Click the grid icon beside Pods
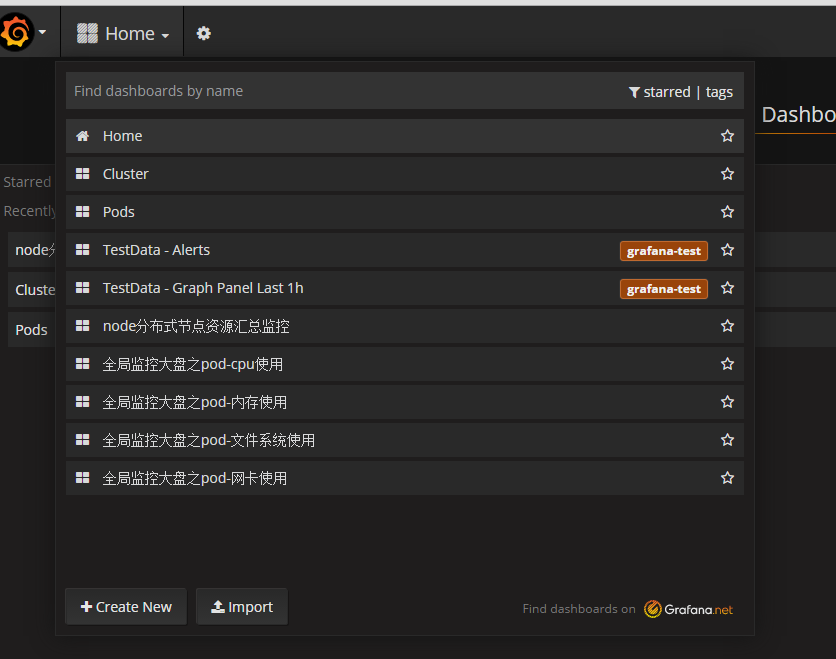This screenshot has width=836, height=659. point(83,212)
